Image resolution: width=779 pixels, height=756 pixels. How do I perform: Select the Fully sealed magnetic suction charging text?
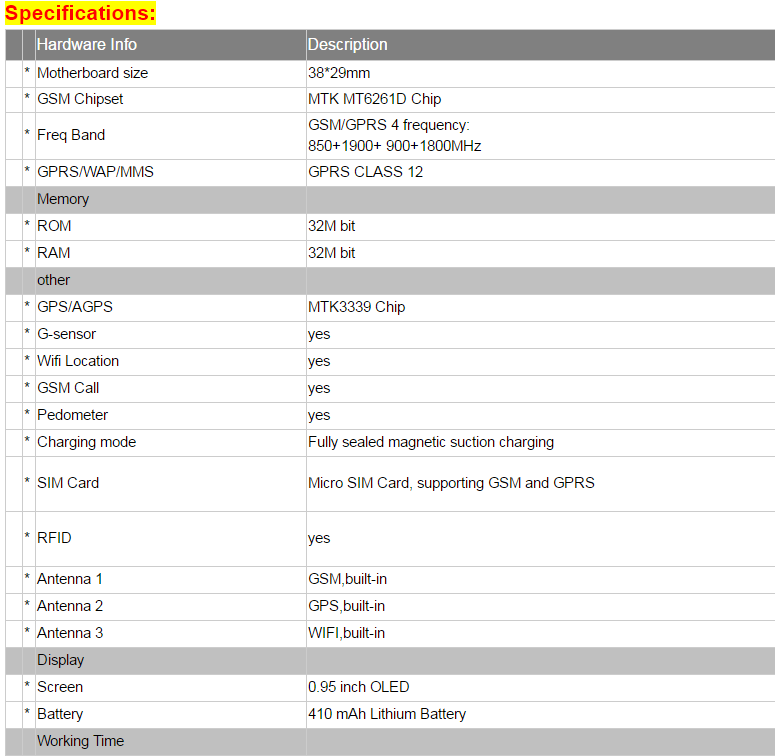pos(430,442)
